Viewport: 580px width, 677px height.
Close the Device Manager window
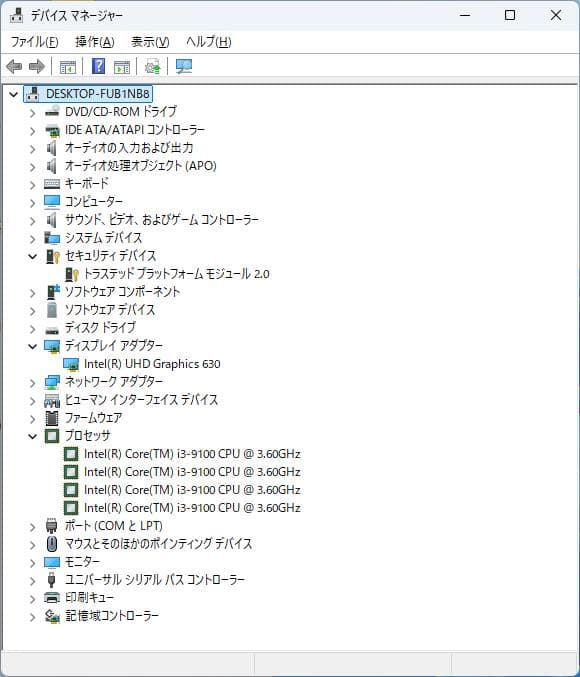point(556,16)
